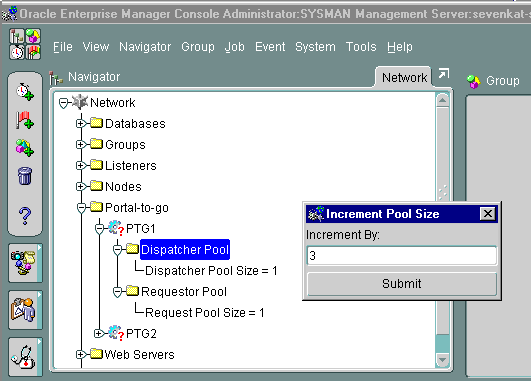Viewport: 531px width, 381px height.
Task: Click the Requestor Pool folder icon
Action: click(x=132, y=291)
